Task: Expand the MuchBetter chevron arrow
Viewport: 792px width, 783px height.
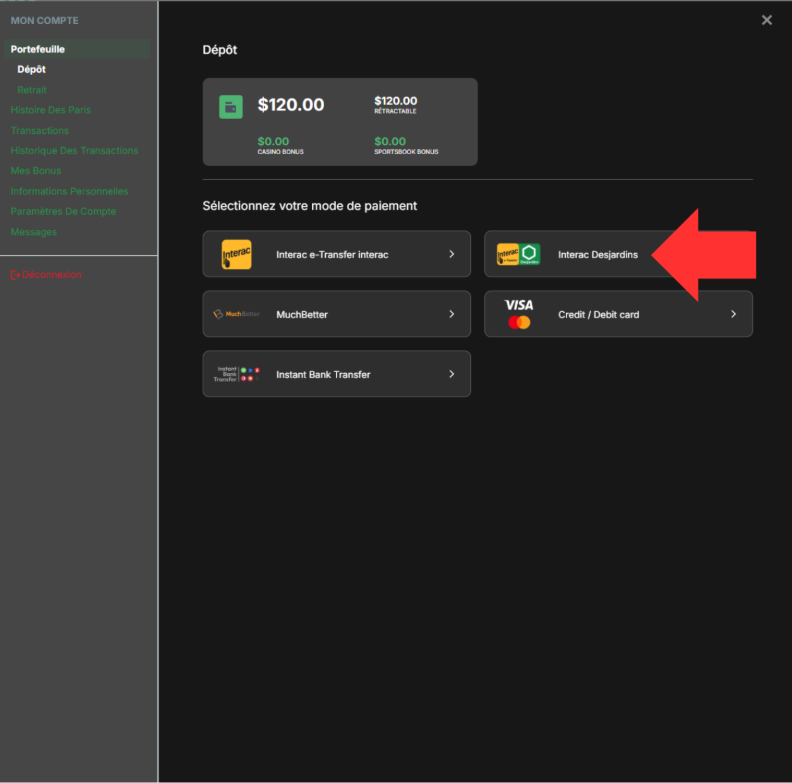Action: pyautogui.click(x=451, y=314)
